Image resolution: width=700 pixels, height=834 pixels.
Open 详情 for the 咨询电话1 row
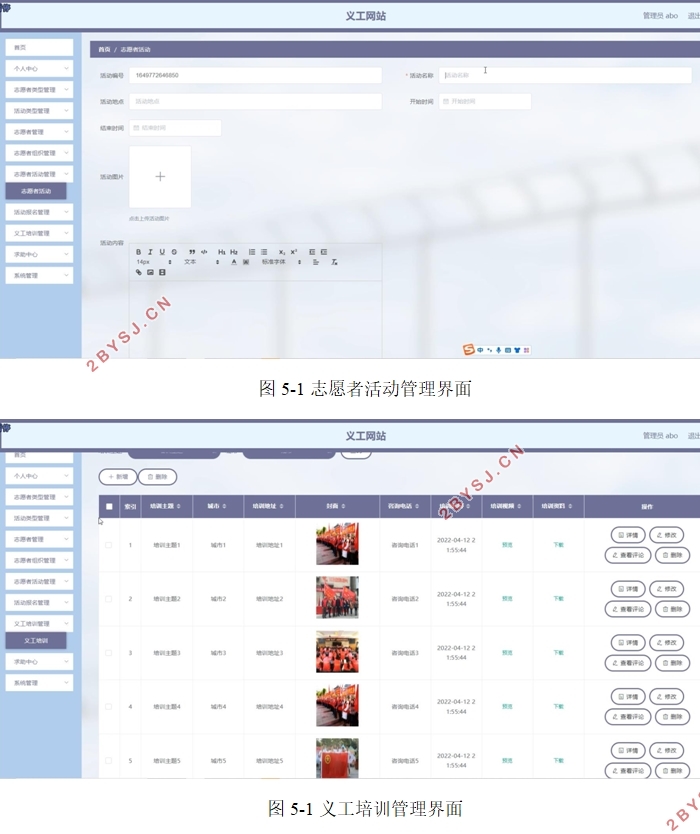pyautogui.click(x=628, y=535)
